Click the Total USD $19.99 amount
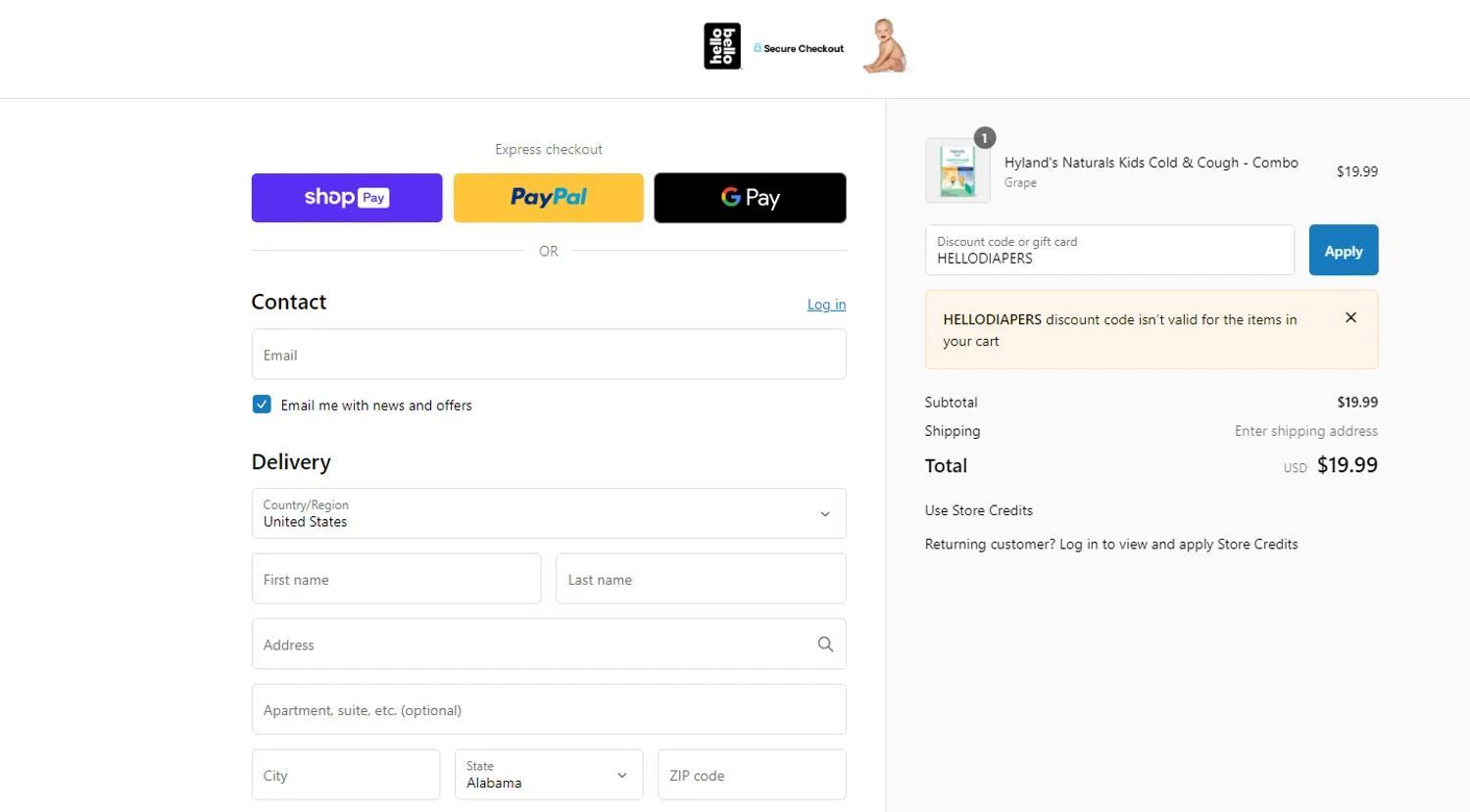The width and height of the screenshot is (1470, 812). 1347,465
